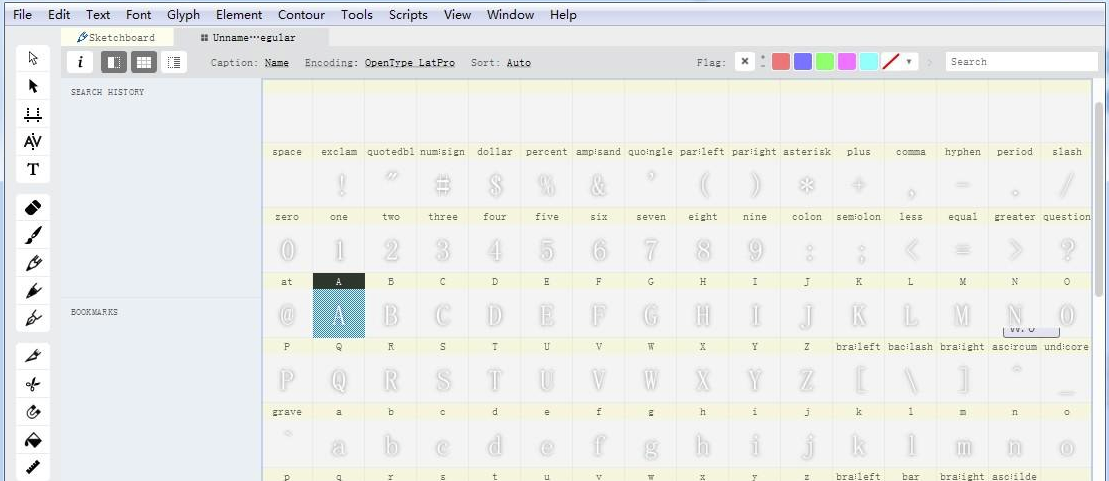This screenshot has width=1109, height=481.
Task: Open the View menu
Action: (x=457, y=14)
